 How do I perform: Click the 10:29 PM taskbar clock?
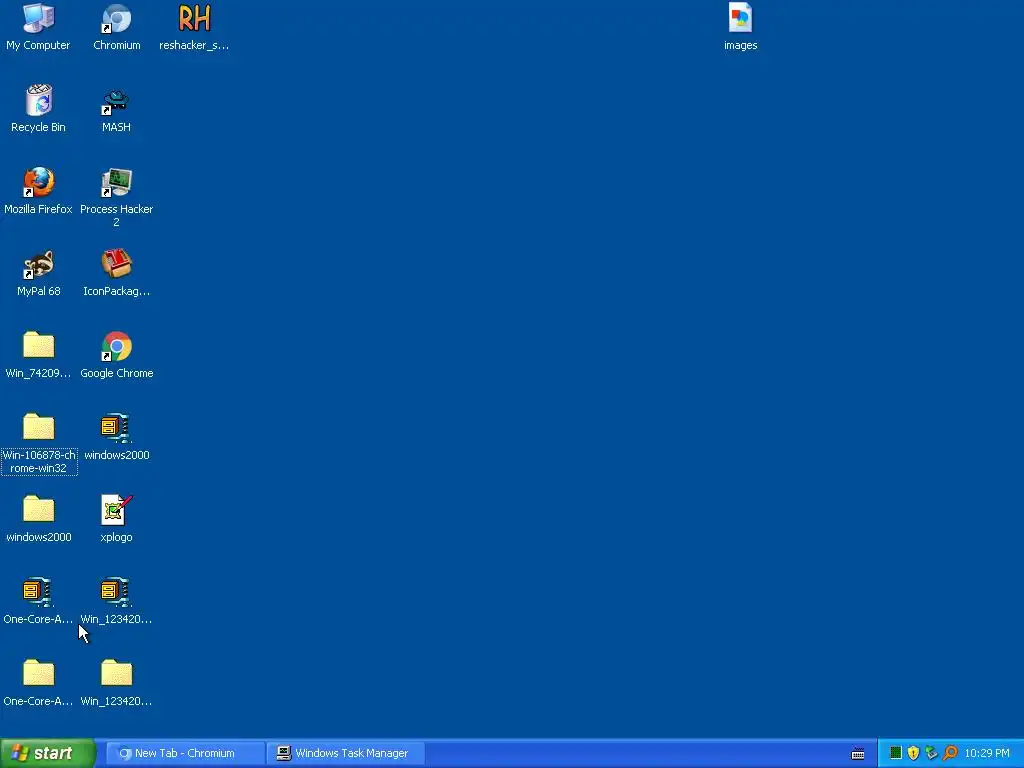point(987,754)
